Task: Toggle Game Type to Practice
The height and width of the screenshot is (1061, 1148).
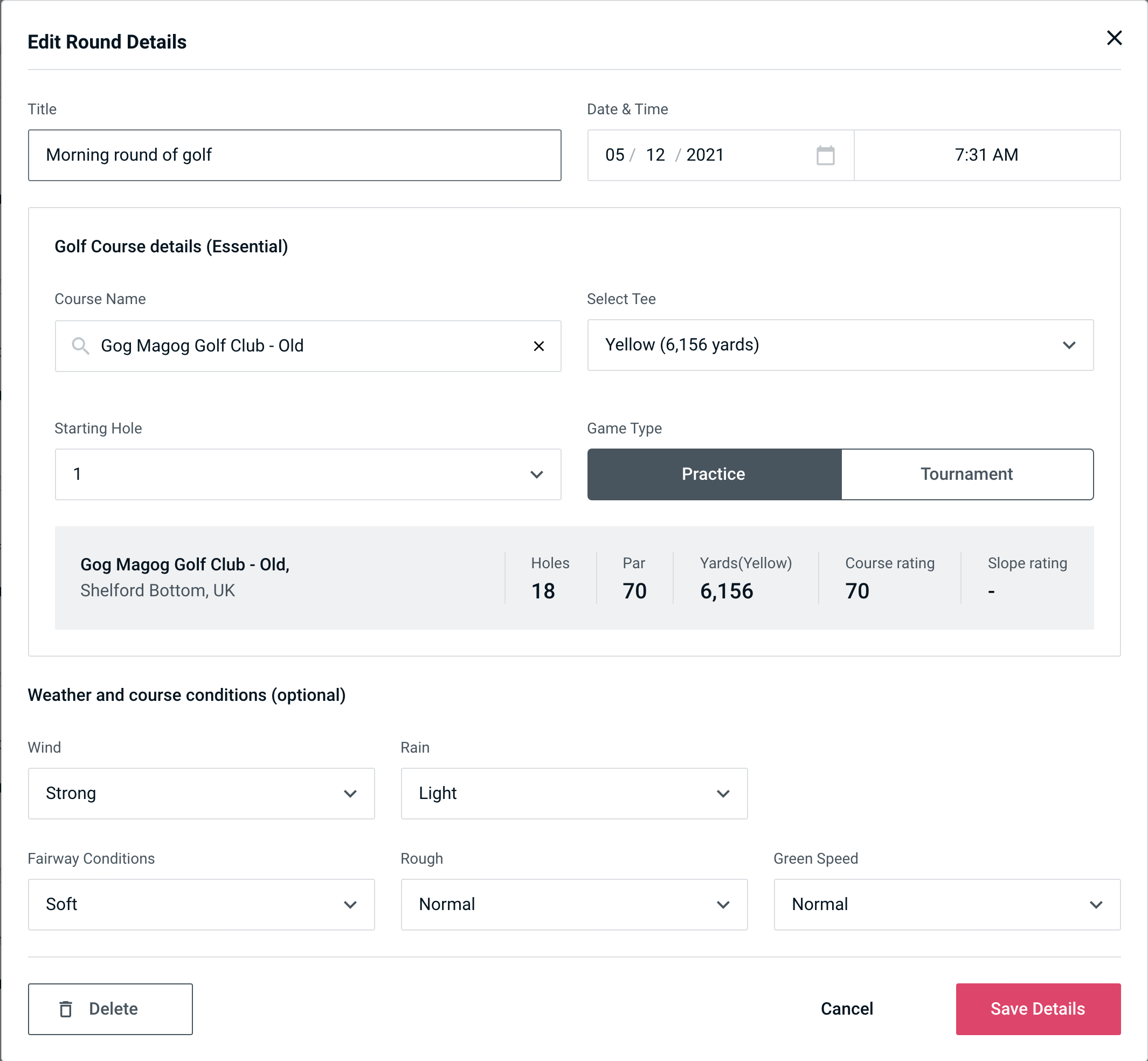Action: click(x=713, y=474)
